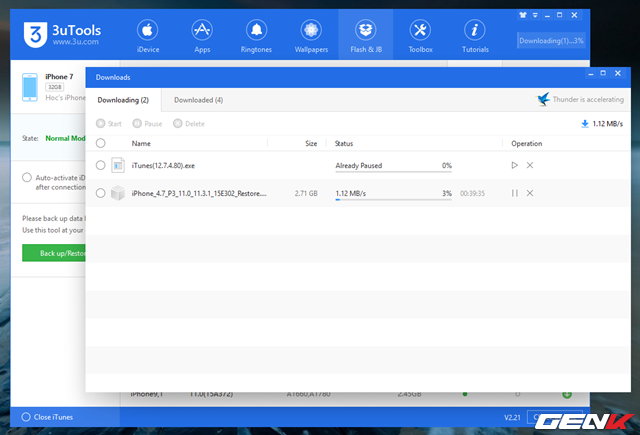Click the 00:39:35 remaining time
This screenshot has height=435, width=640.
pyautogui.click(x=472, y=193)
